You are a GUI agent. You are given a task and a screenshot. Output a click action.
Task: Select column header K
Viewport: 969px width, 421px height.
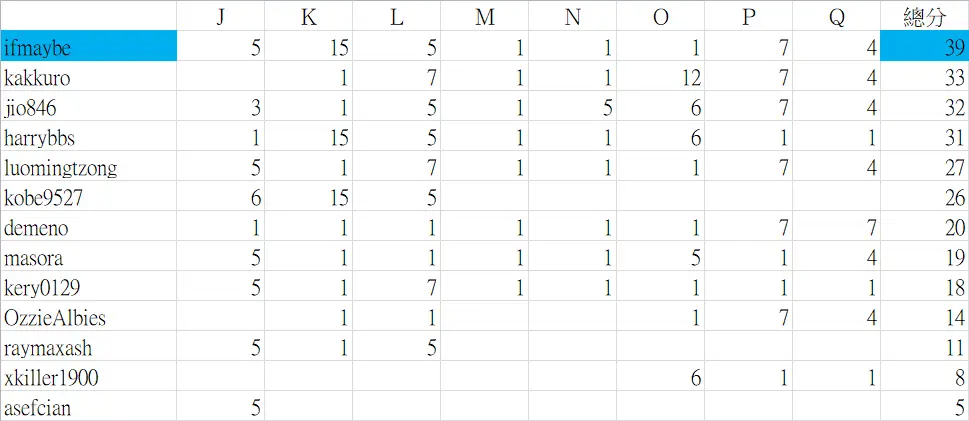(309, 17)
